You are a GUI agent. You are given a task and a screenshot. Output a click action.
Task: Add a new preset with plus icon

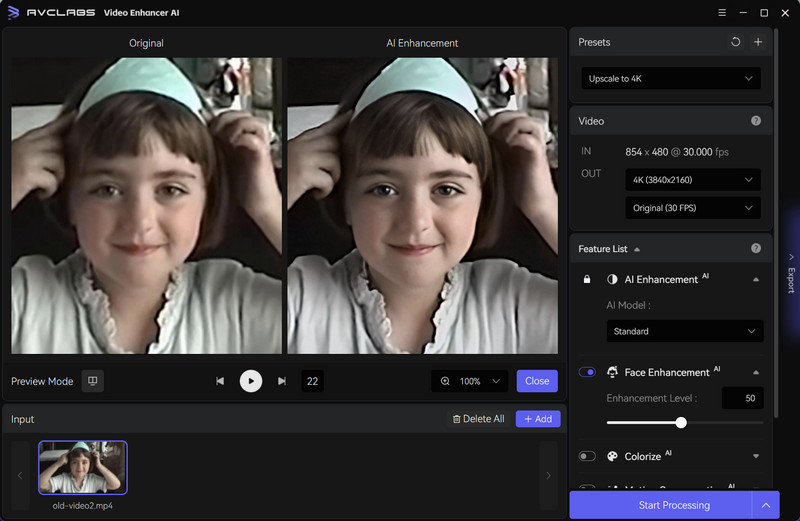click(758, 42)
